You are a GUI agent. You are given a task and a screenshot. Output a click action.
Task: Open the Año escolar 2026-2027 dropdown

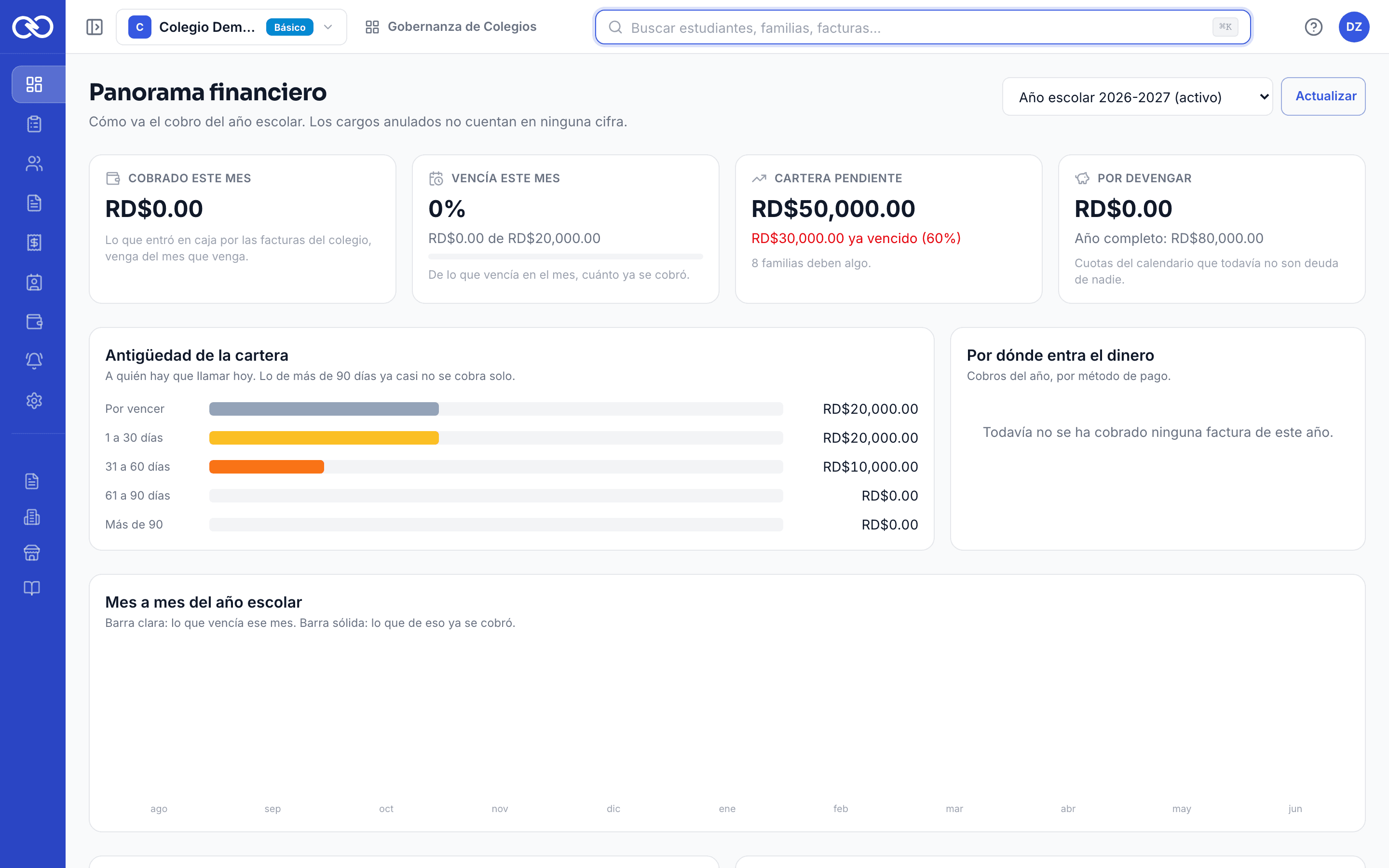[1137, 97]
